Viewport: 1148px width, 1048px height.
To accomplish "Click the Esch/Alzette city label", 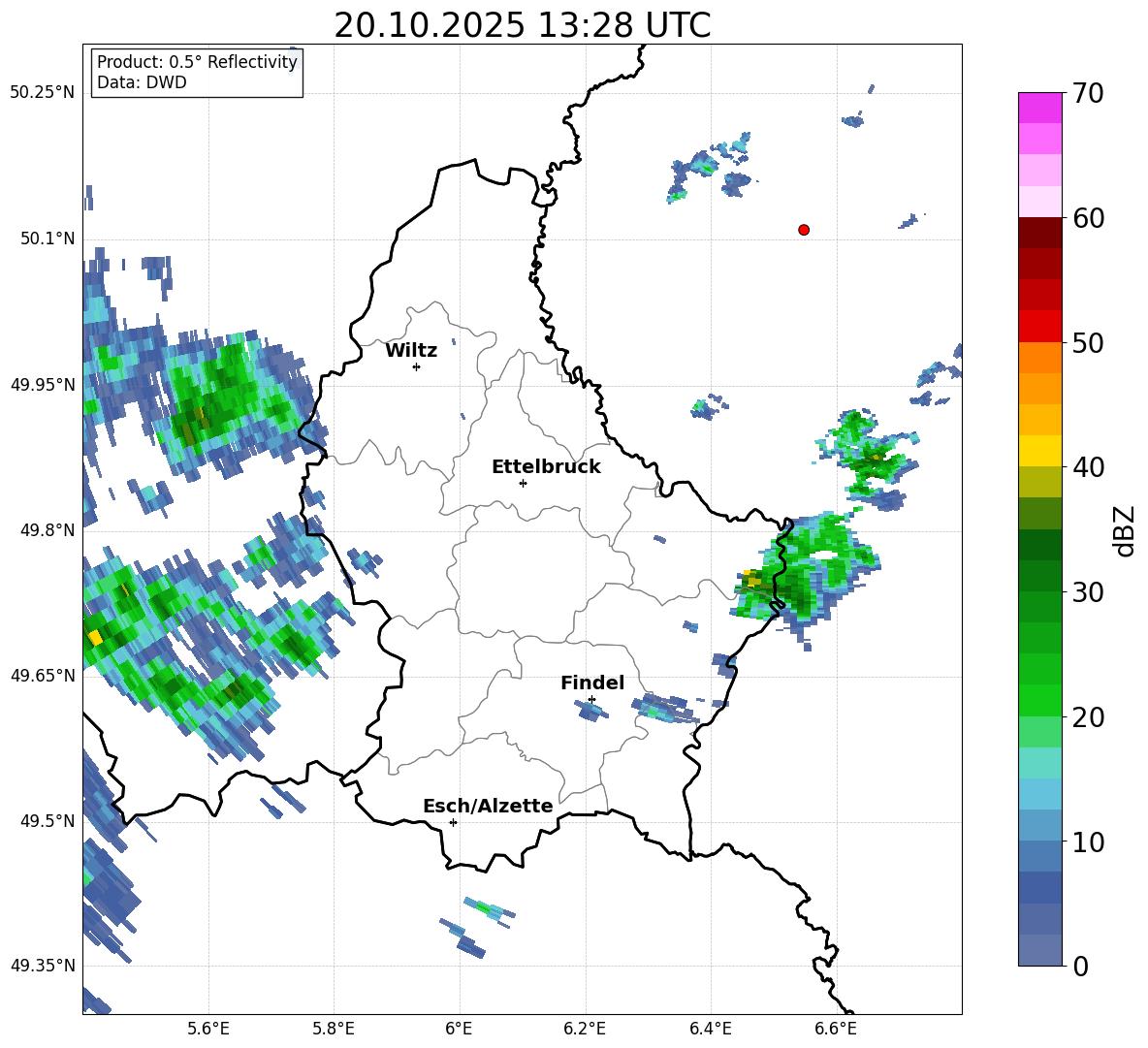I will (488, 806).
